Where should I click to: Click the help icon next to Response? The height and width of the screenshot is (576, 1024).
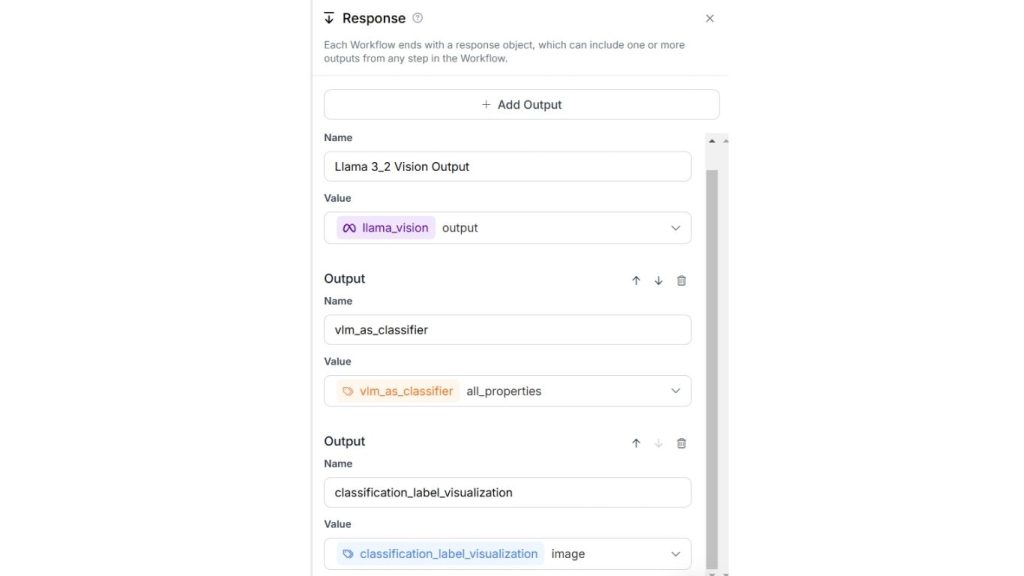click(x=418, y=18)
